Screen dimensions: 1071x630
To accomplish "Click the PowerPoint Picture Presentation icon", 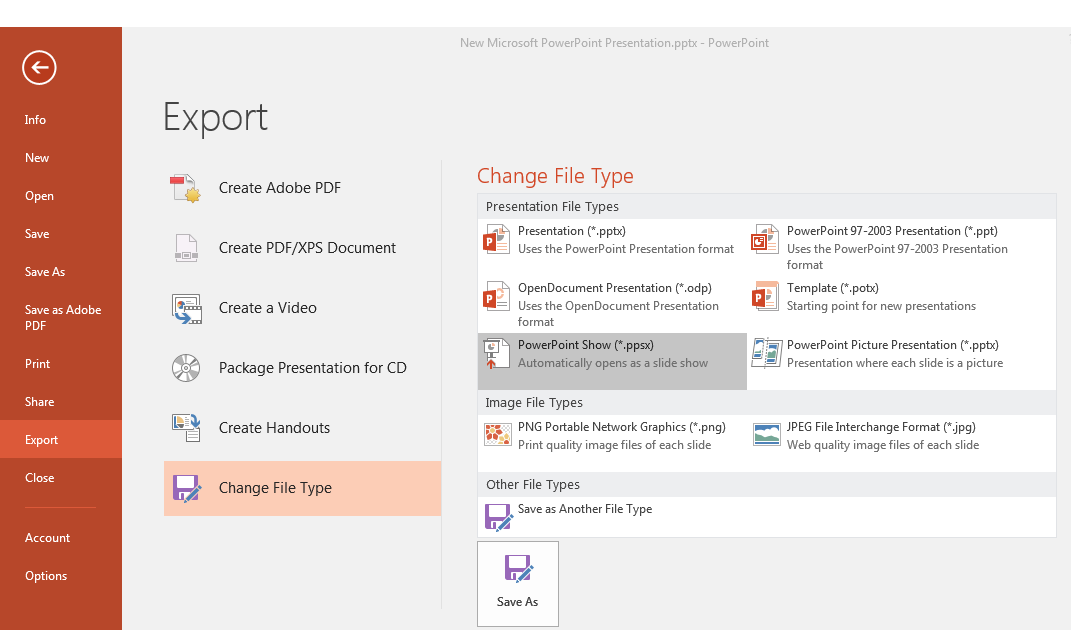I will click(766, 353).
